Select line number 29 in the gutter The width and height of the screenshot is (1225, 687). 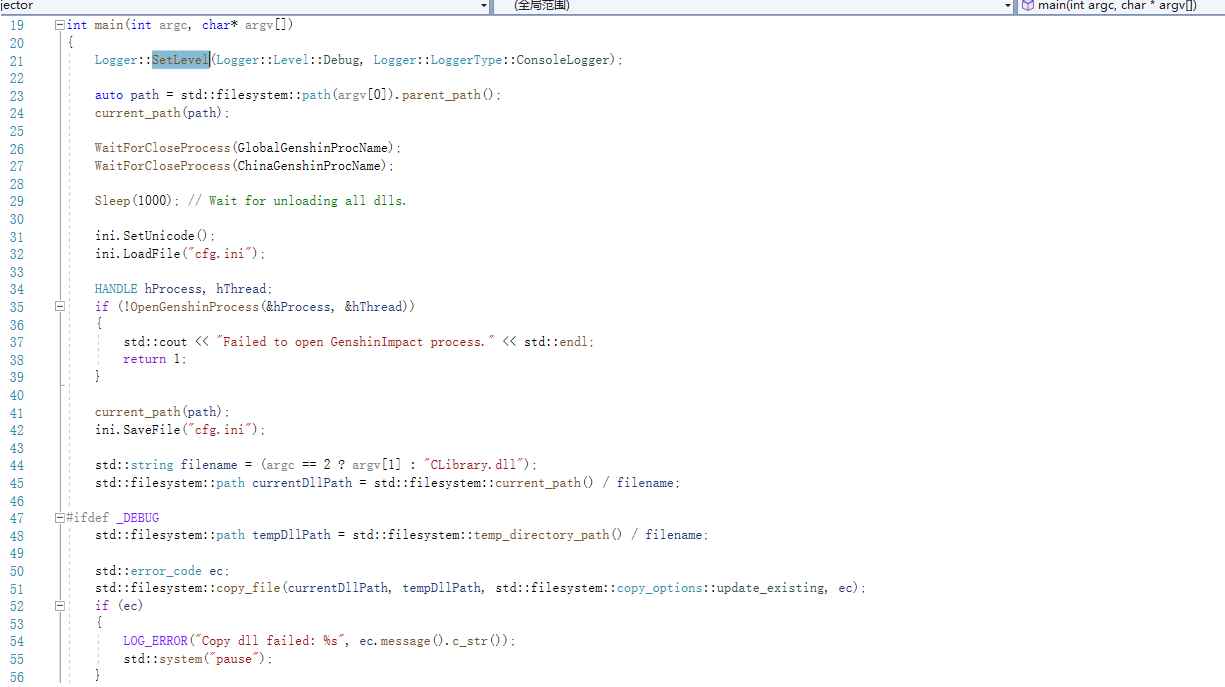pos(16,200)
